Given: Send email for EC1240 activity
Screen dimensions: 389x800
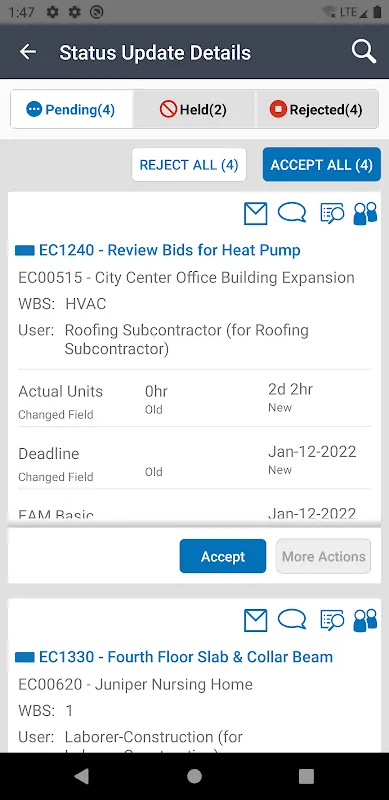Looking at the screenshot, I should click(x=256, y=214).
